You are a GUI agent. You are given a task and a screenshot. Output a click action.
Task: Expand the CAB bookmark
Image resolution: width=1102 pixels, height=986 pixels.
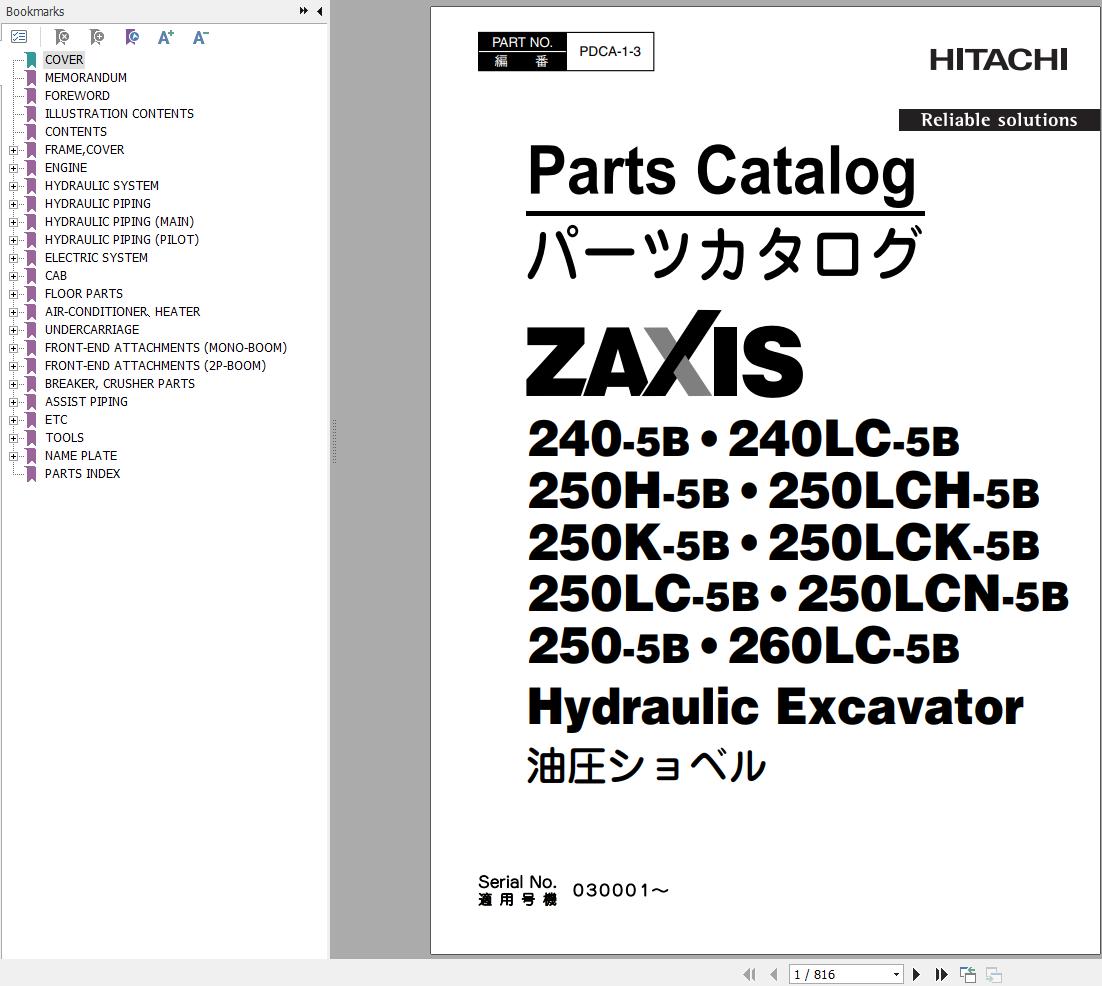[13, 276]
